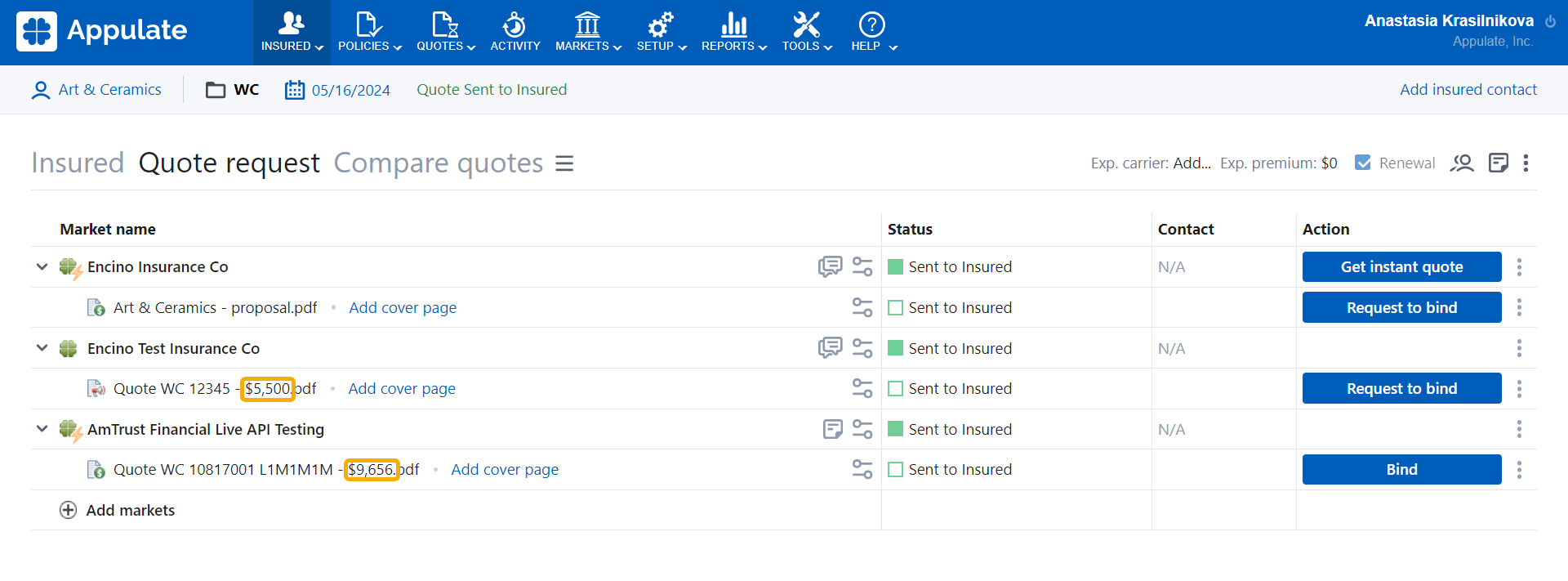Click the Bind button
Viewport: 1568px width, 581px height.
(1401, 469)
